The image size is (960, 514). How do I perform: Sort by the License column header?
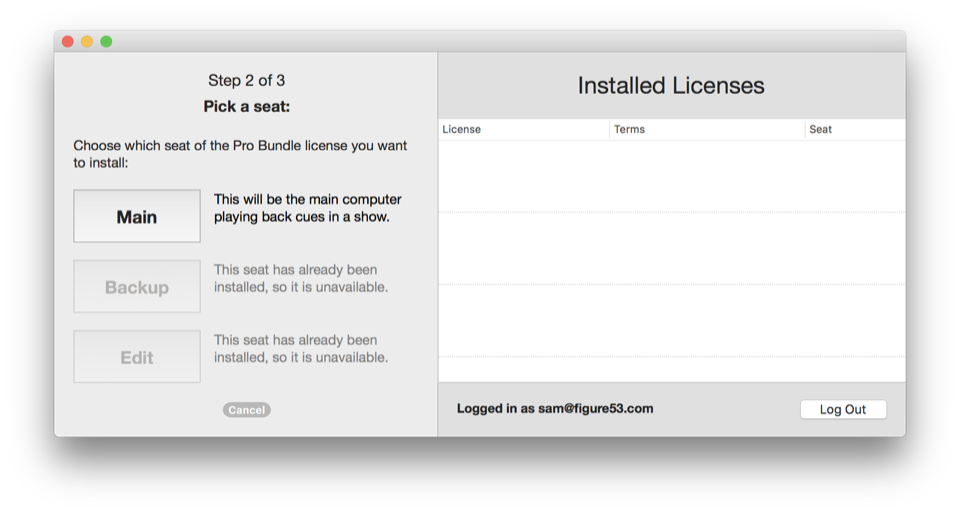523,130
